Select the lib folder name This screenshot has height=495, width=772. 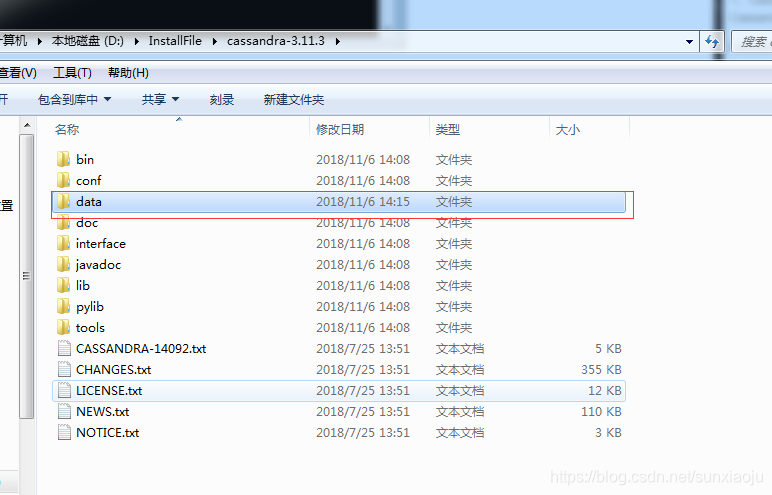pyautogui.click(x=83, y=286)
